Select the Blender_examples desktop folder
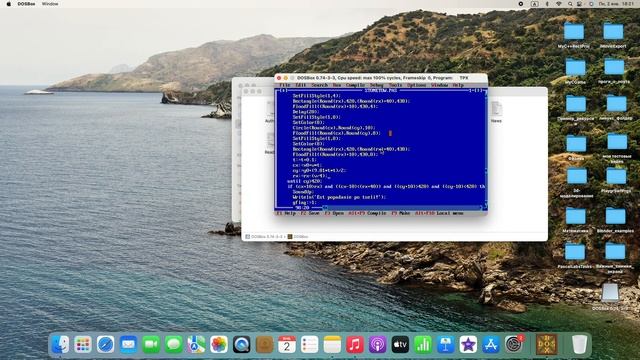640x360 pixels. (616, 216)
